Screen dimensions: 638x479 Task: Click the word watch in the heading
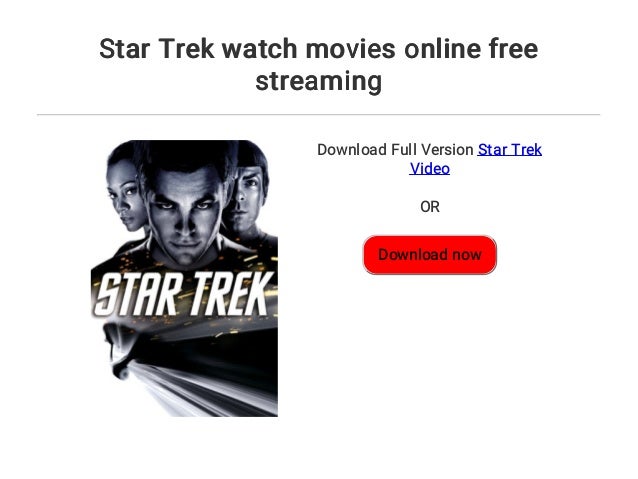coord(260,49)
